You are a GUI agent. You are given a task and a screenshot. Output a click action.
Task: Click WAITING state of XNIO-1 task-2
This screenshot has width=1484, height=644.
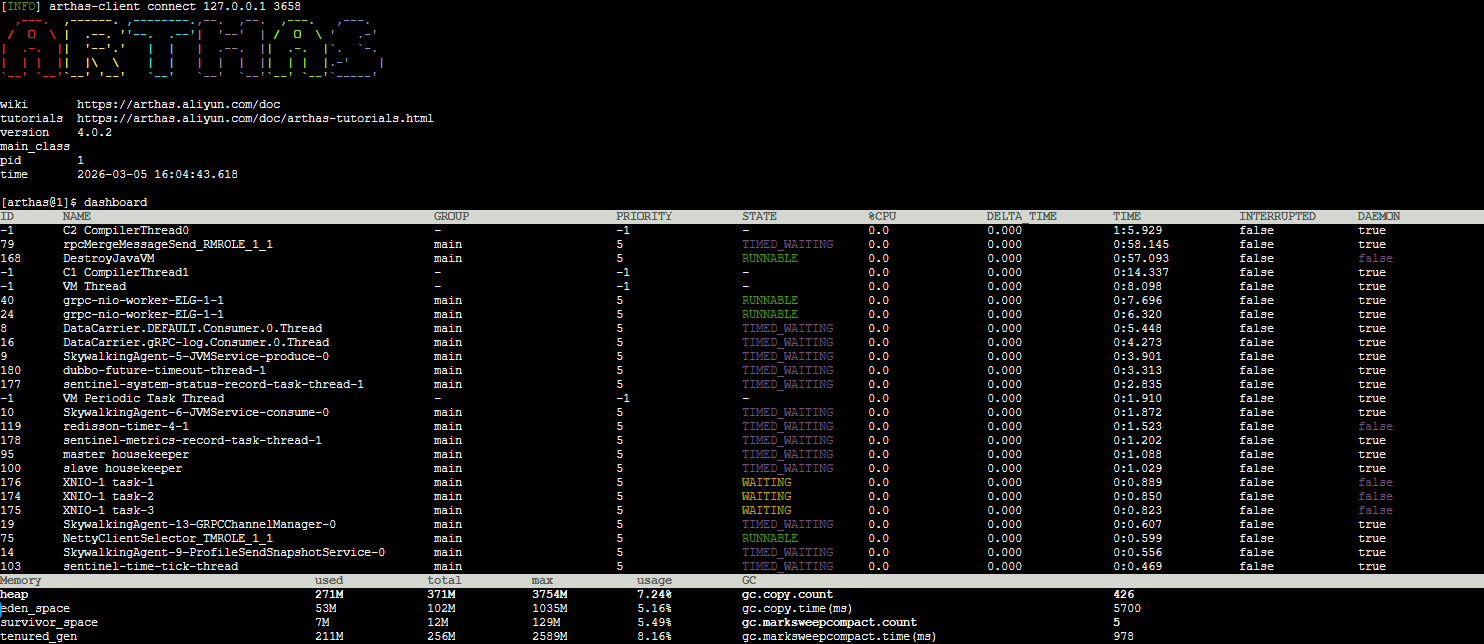click(x=766, y=496)
